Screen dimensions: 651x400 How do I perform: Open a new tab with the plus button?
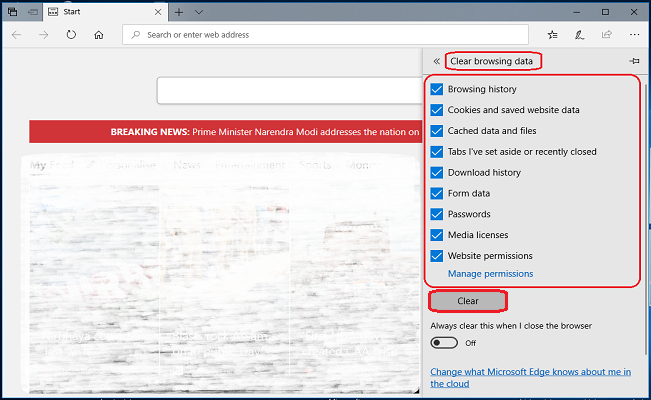[x=179, y=12]
